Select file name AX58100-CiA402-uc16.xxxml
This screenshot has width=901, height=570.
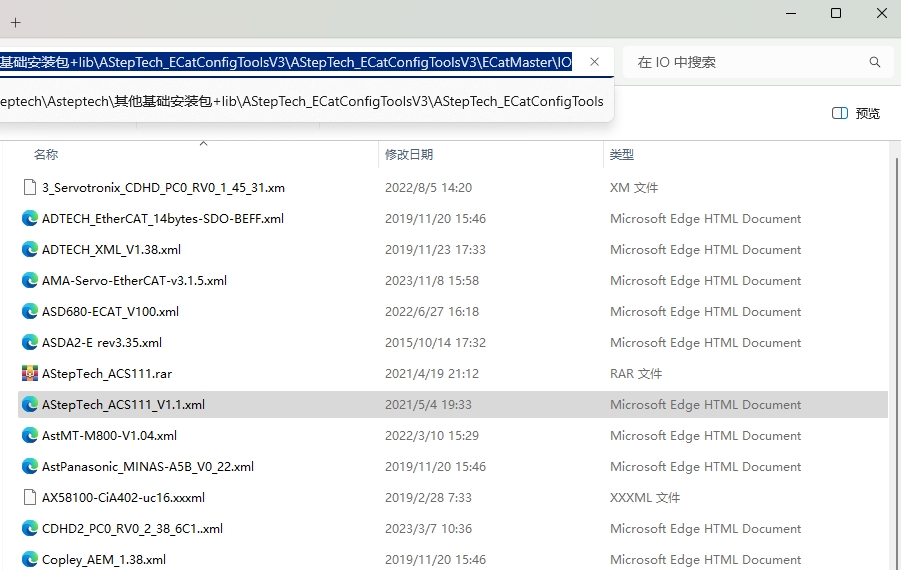tap(123, 498)
